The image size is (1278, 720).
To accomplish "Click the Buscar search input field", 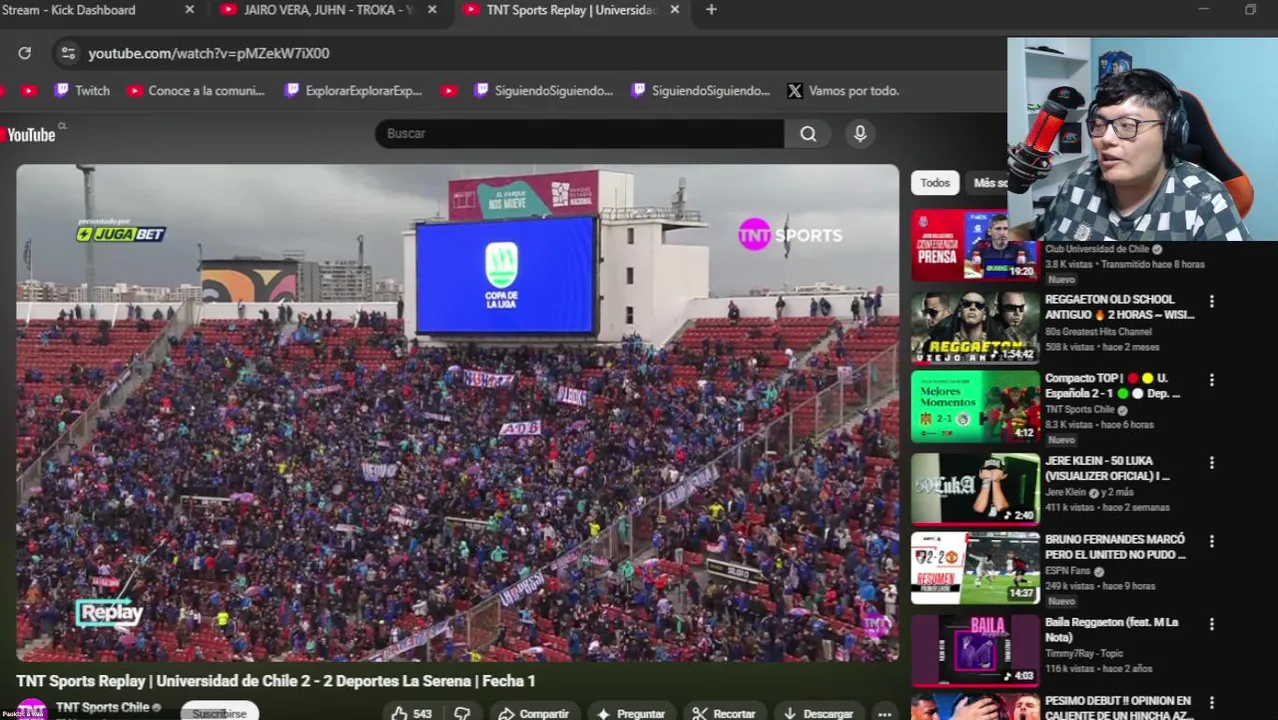I will coord(580,133).
